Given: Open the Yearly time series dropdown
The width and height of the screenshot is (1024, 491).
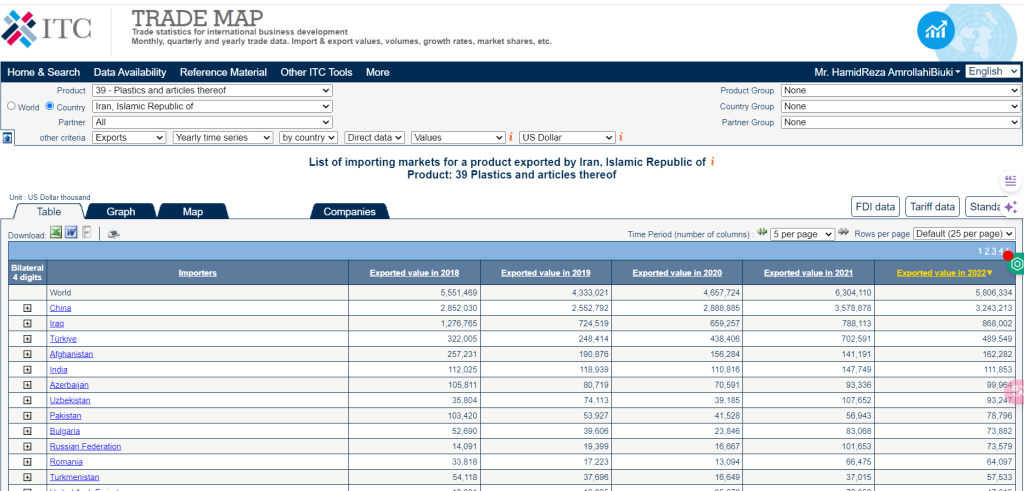Looking at the screenshot, I should (223, 138).
